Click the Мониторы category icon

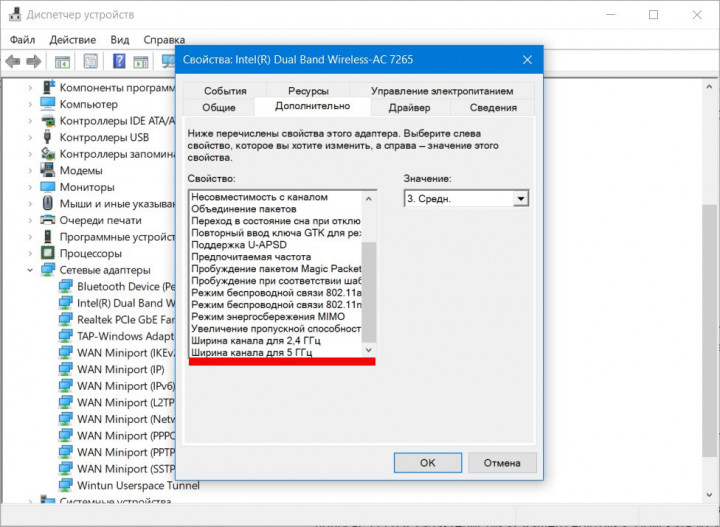(48, 187)
